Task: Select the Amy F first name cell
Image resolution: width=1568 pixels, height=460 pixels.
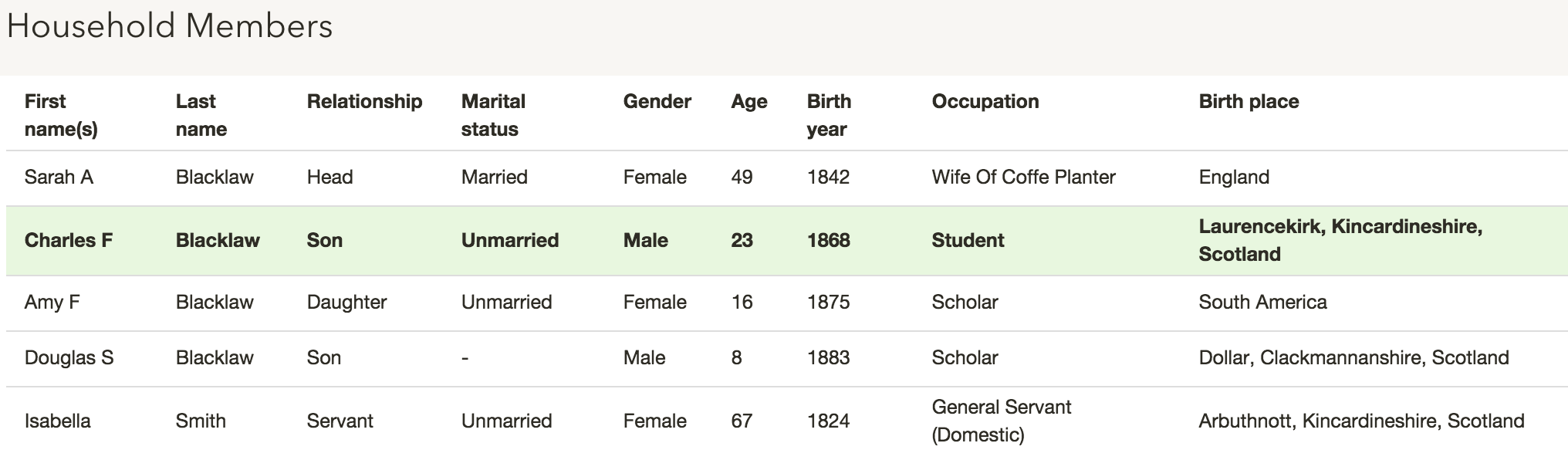Action: [x=52, y=302]
